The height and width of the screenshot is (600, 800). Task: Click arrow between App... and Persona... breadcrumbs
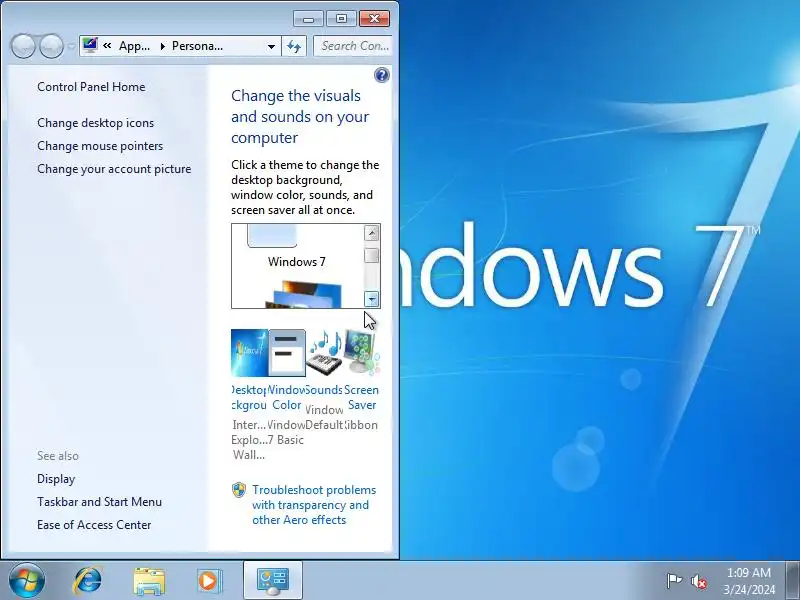pos(163,46)
